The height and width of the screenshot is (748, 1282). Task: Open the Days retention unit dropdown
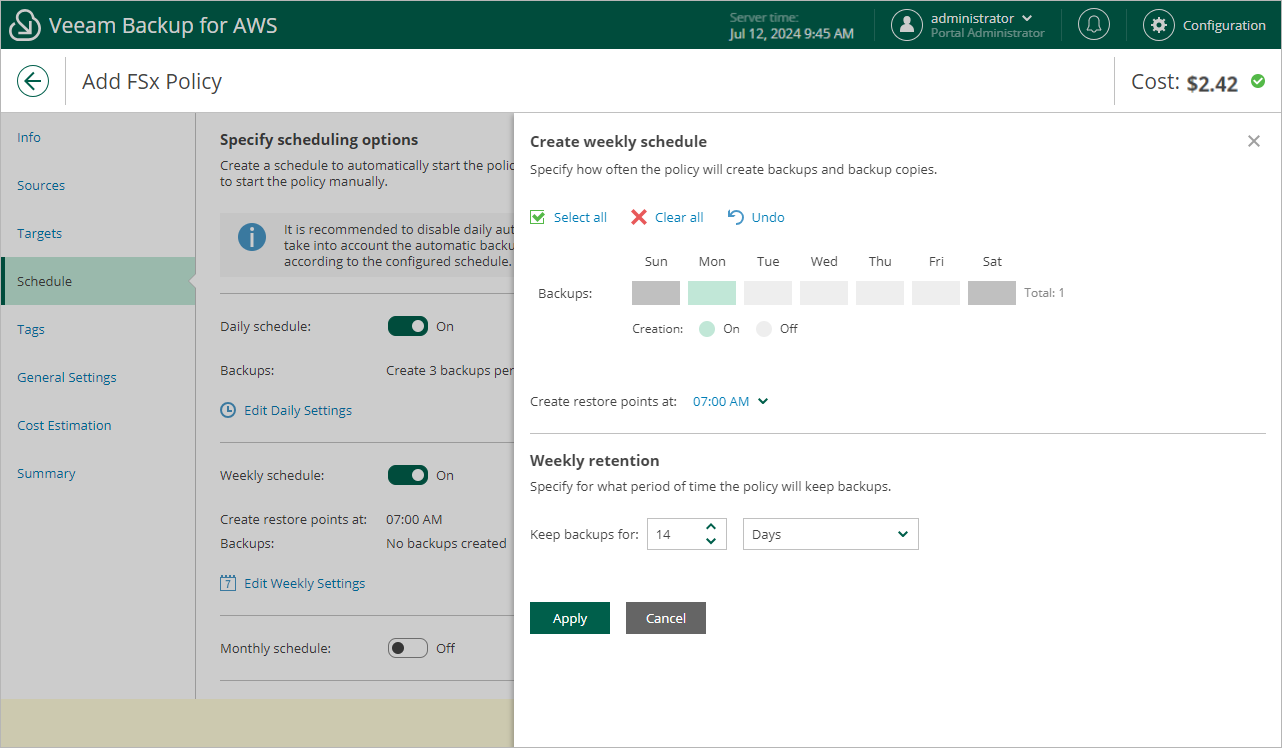click(830, 534)
